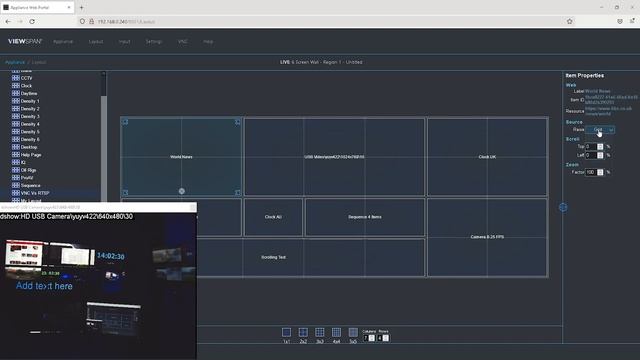Click the Columns value field
The width and height of the screenshot is (640, 360).
click(x=366, y=338)
